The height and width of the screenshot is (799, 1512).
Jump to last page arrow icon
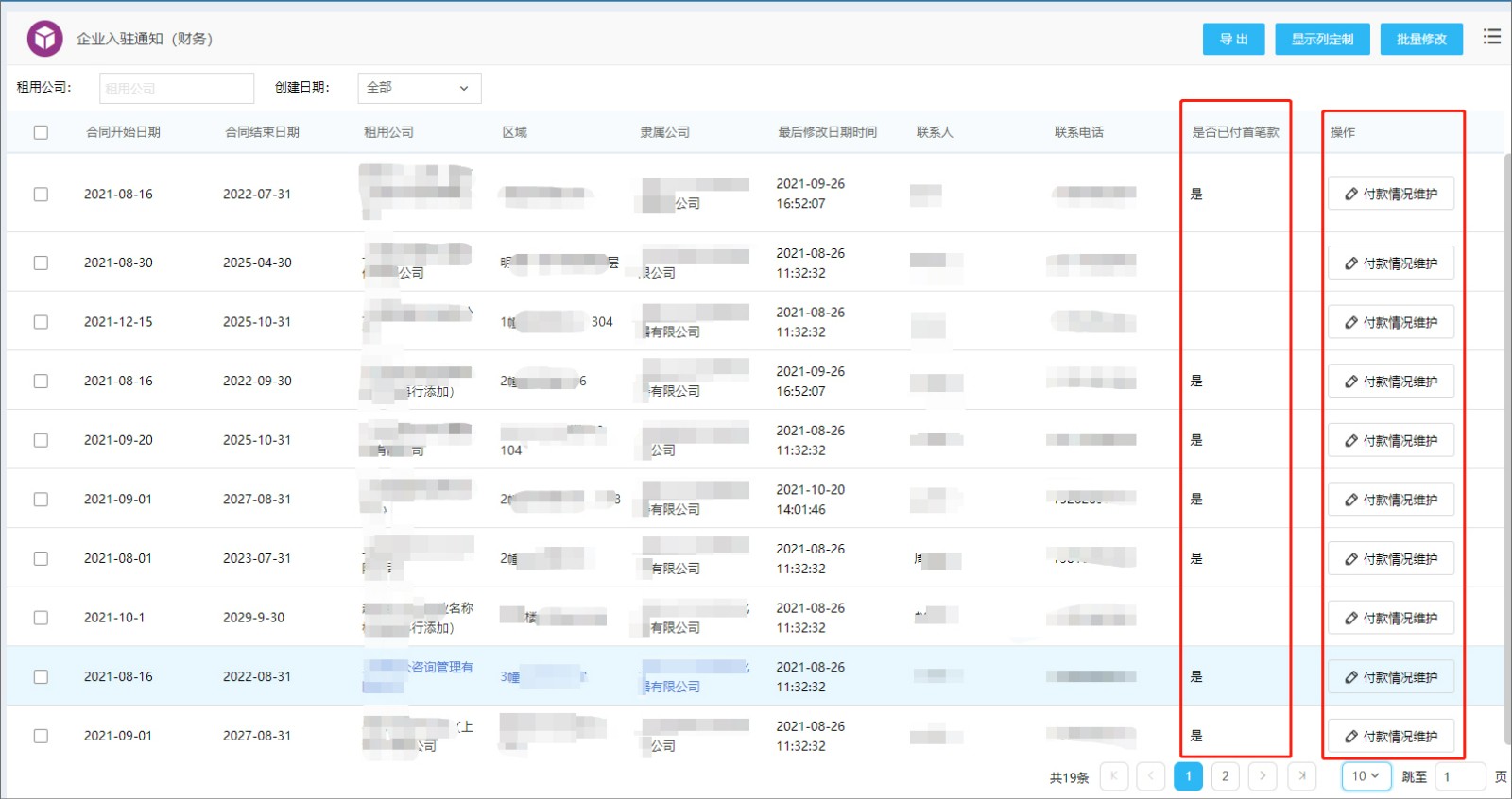click(1302, 775)
